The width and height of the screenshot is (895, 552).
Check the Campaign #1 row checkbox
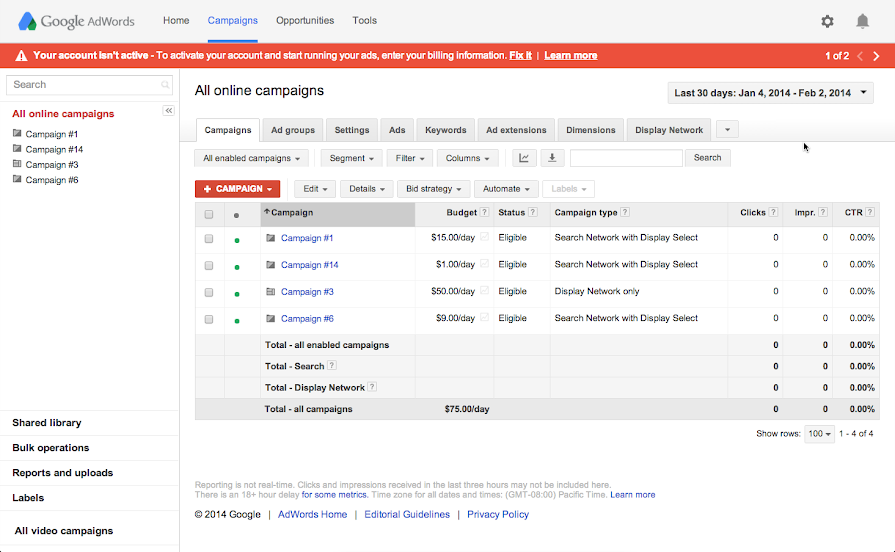[209, 239]
